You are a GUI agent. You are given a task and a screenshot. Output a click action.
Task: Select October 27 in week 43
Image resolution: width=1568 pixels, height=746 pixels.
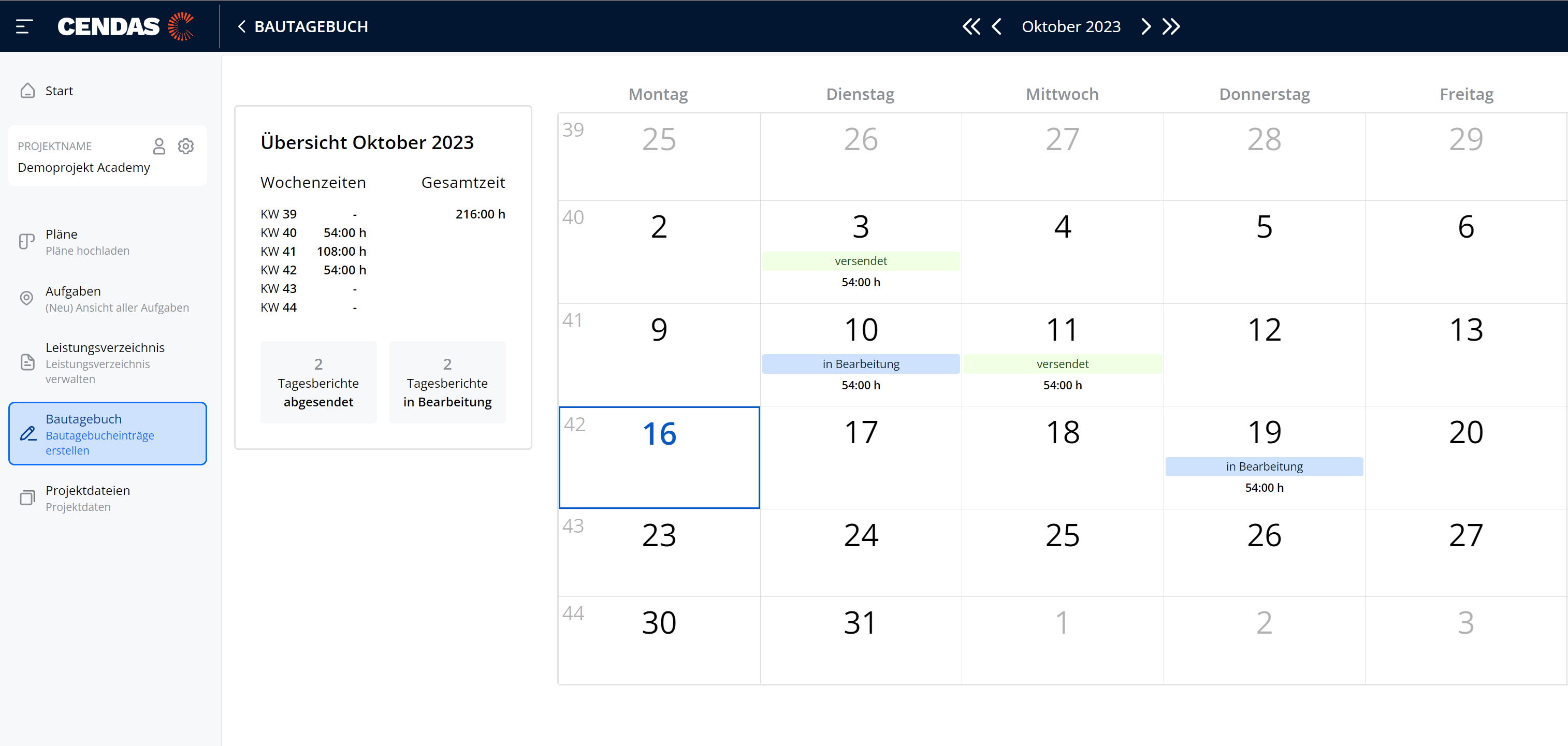(1466, 552)
